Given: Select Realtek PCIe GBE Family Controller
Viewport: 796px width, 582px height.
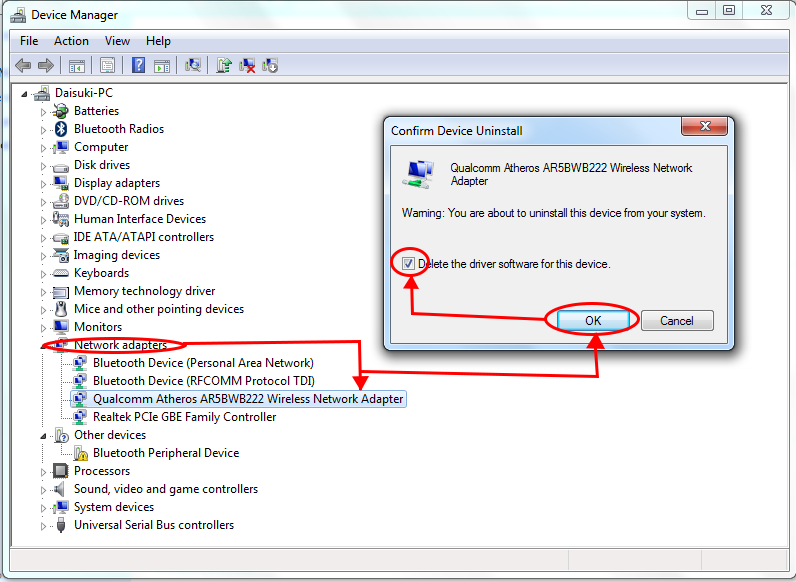Looking at the screenshot, I should tap(184, 417).
